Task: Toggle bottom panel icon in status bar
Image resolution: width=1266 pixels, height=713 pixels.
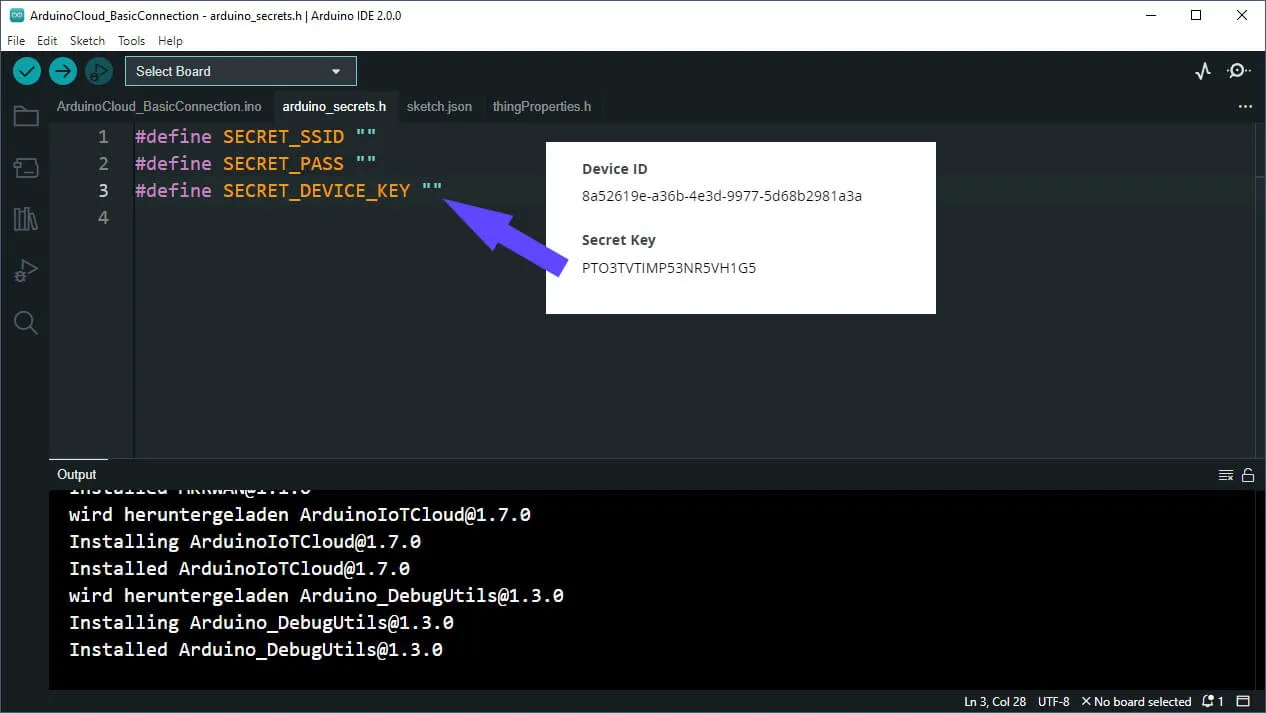Action: pos(1244,701)
